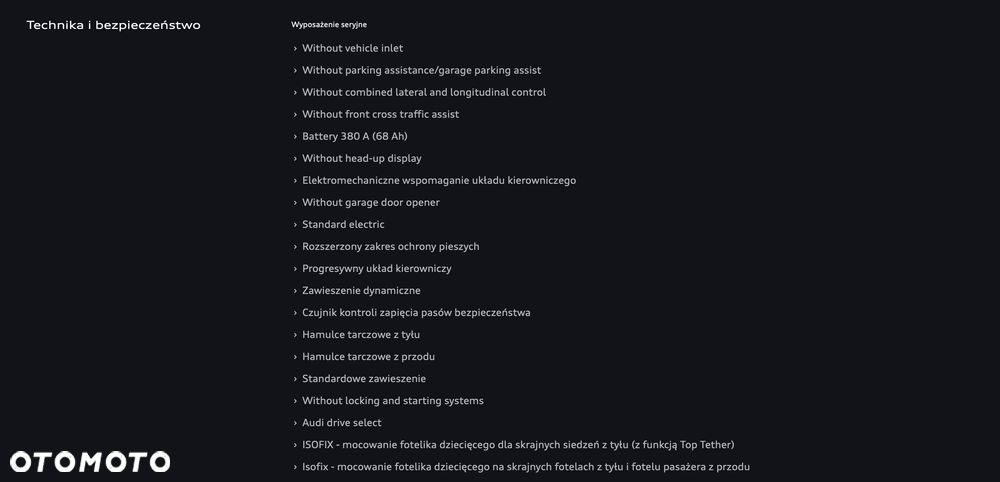
Task: Open Rozszerzony zakres ochrony pieszych entry
Action: click(390, 246)
